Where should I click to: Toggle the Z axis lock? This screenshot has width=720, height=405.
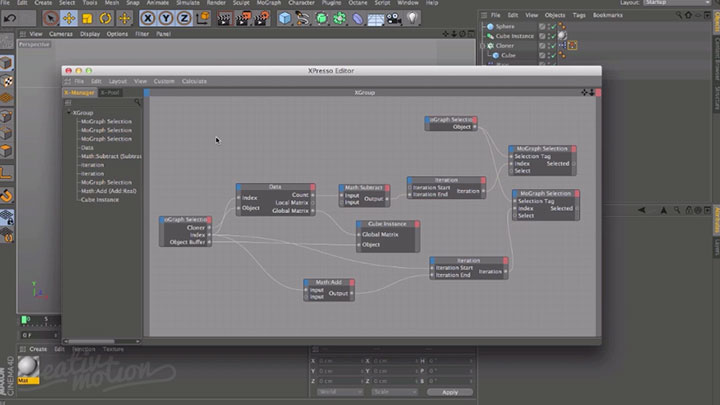coord(184,18)
